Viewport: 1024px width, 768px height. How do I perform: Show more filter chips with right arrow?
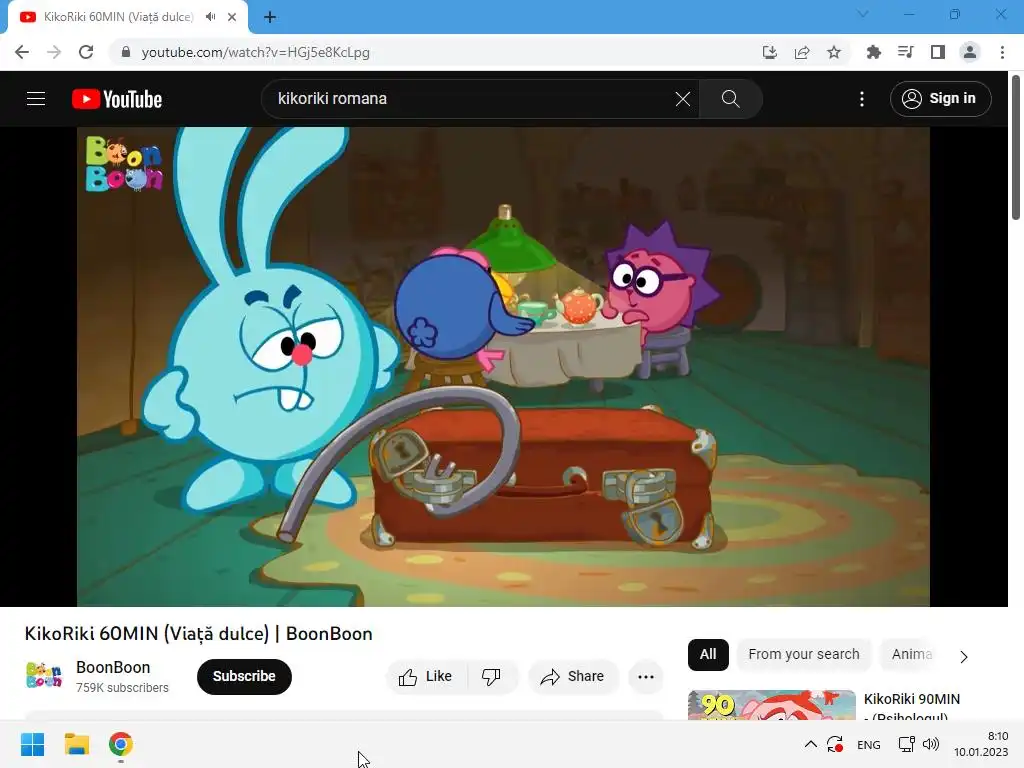point(964,656)
